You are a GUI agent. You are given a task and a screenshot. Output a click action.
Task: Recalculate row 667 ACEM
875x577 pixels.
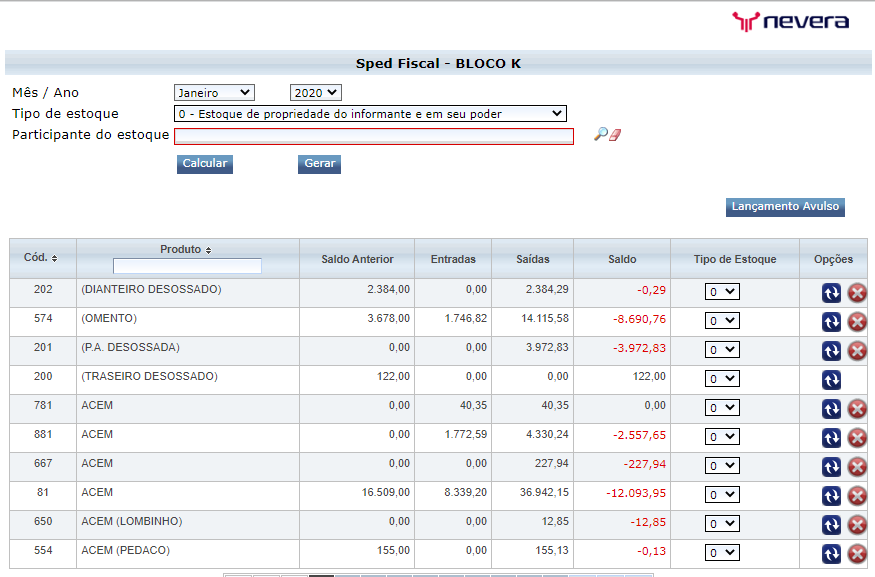point(831,467)
